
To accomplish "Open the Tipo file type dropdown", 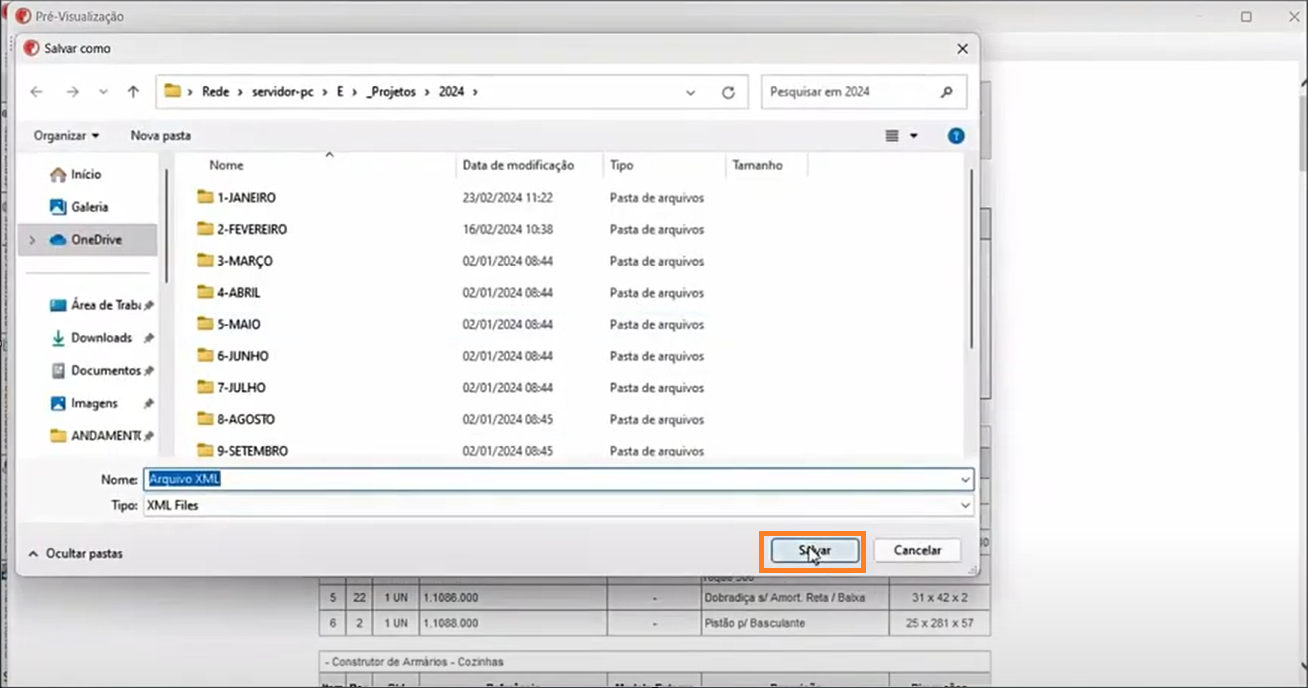I will pyautogui.click(x=964, y=506).
